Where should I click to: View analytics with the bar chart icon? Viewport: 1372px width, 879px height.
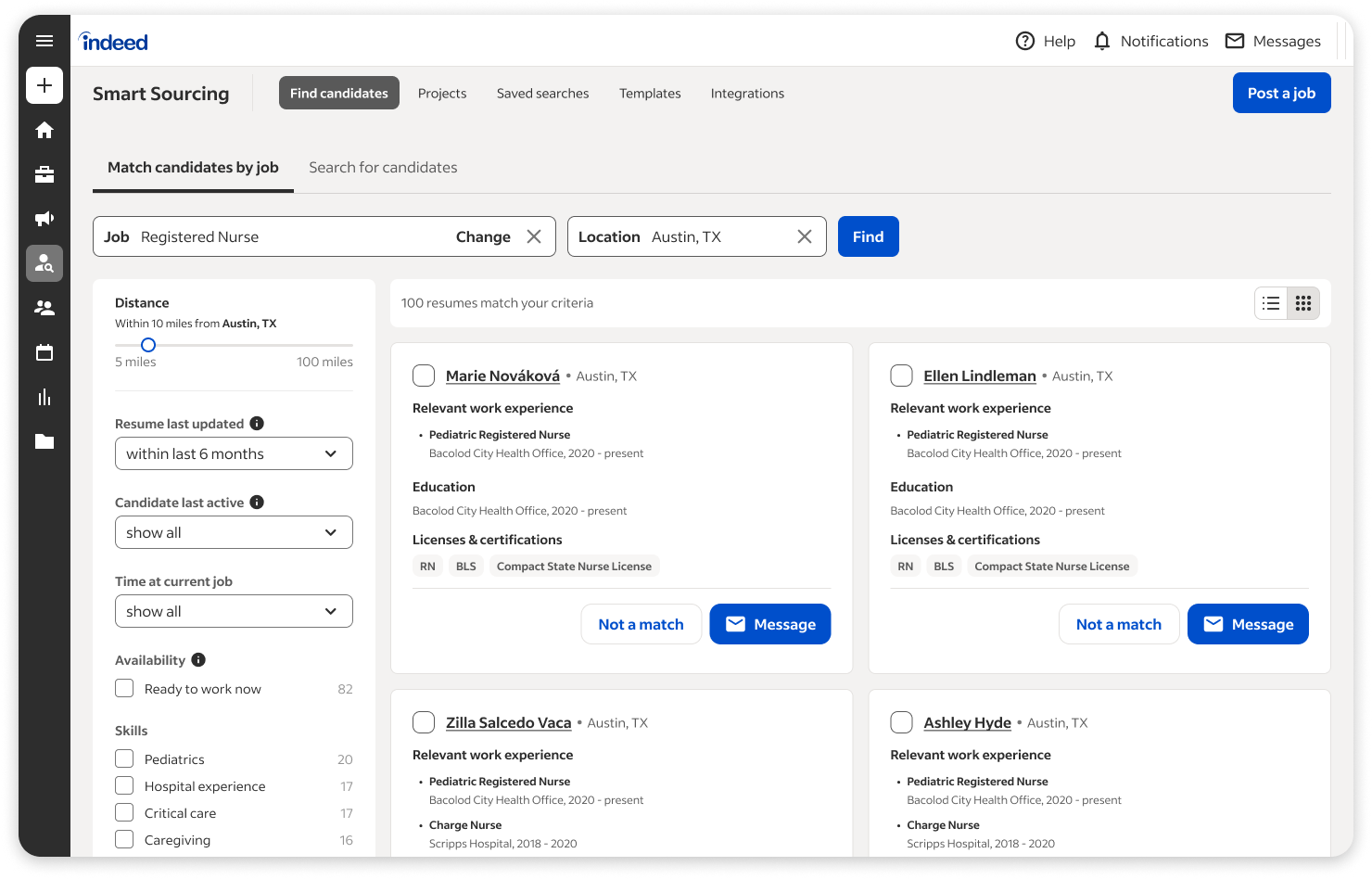pyautogui.click(x=44, y=397)
